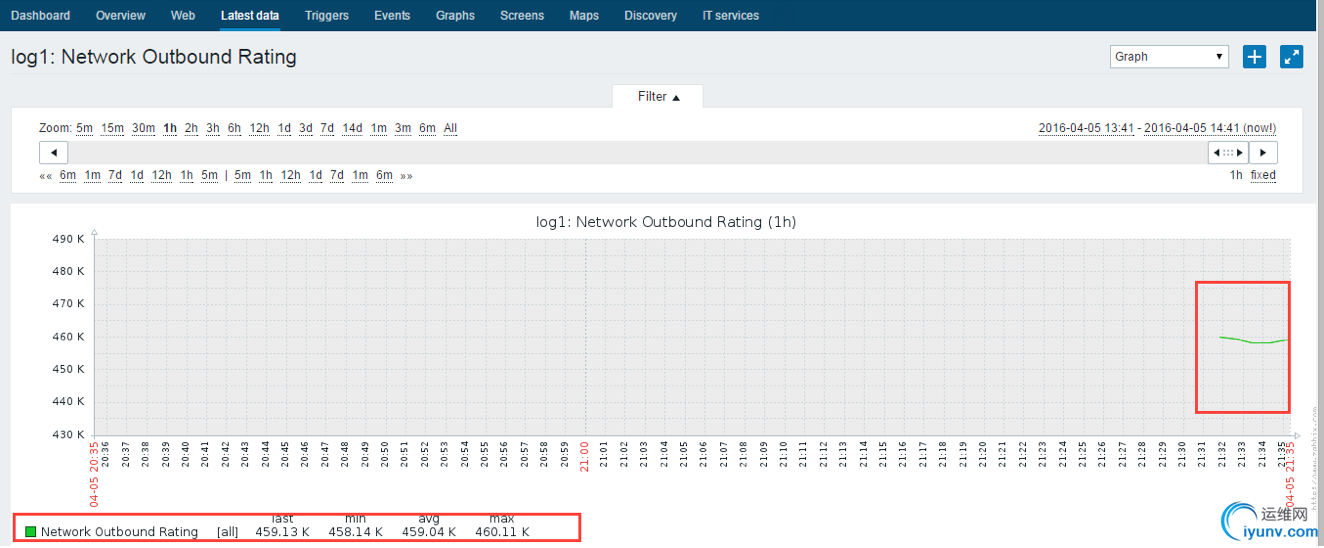1324x548 pixels.
Task: Open the Screens menu item
Action: tap(522, 15)
